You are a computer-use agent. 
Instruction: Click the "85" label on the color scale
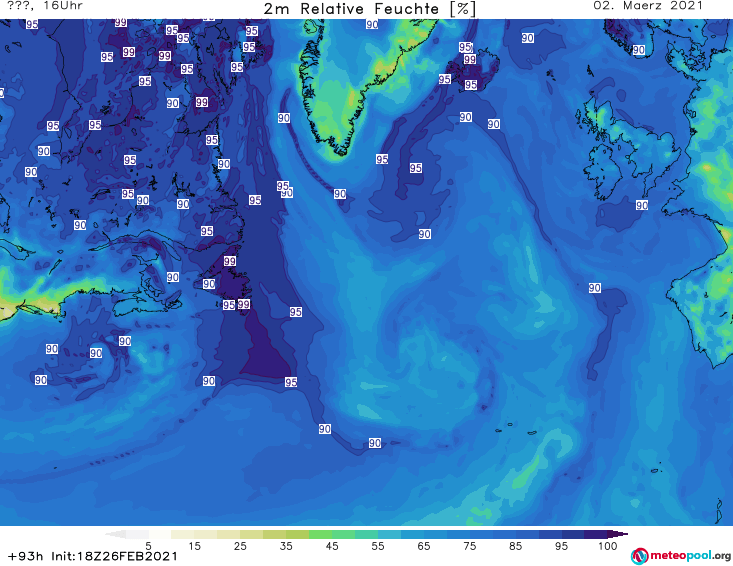click(515, 546)
